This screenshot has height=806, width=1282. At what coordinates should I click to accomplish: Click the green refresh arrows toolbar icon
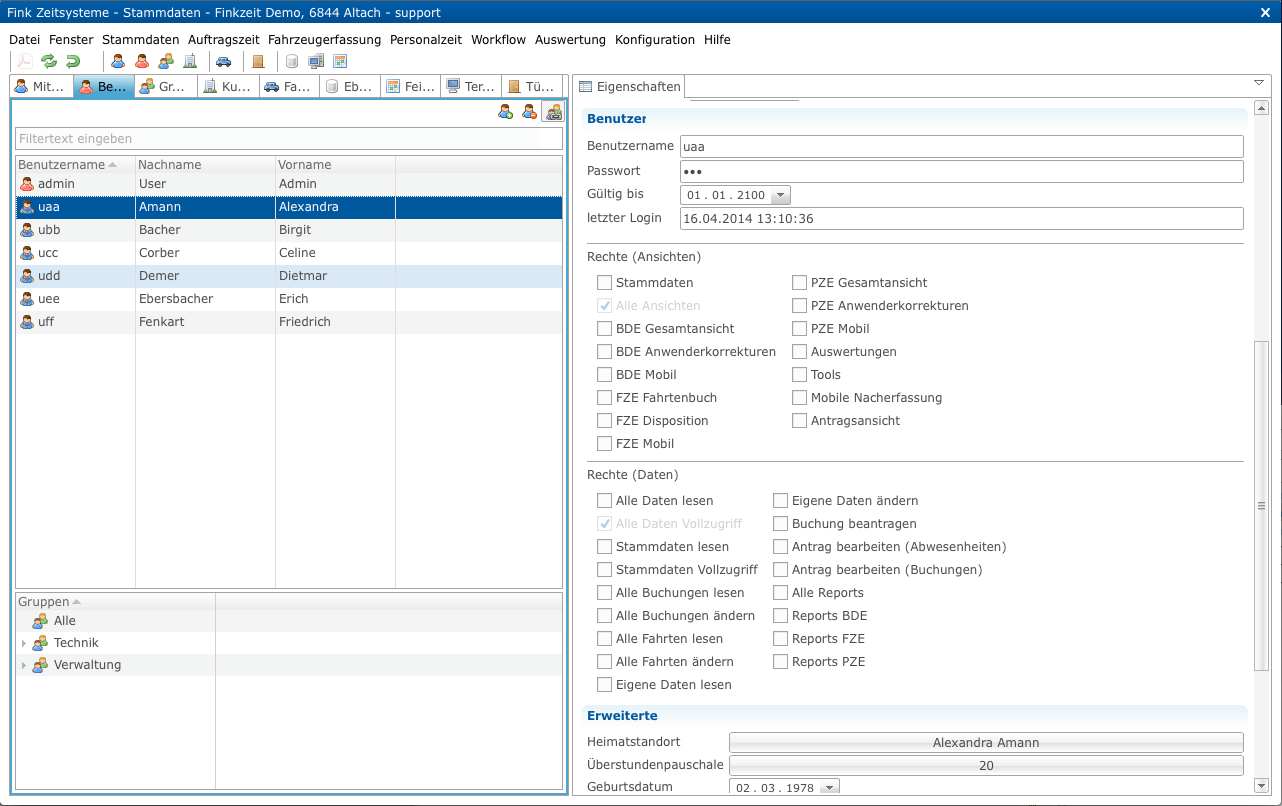pyautogui.click(x=48, y=62)
